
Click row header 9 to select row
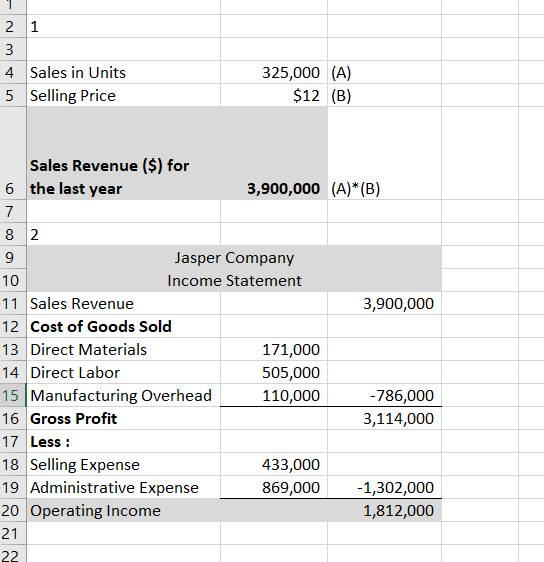(x=13, y=257)
